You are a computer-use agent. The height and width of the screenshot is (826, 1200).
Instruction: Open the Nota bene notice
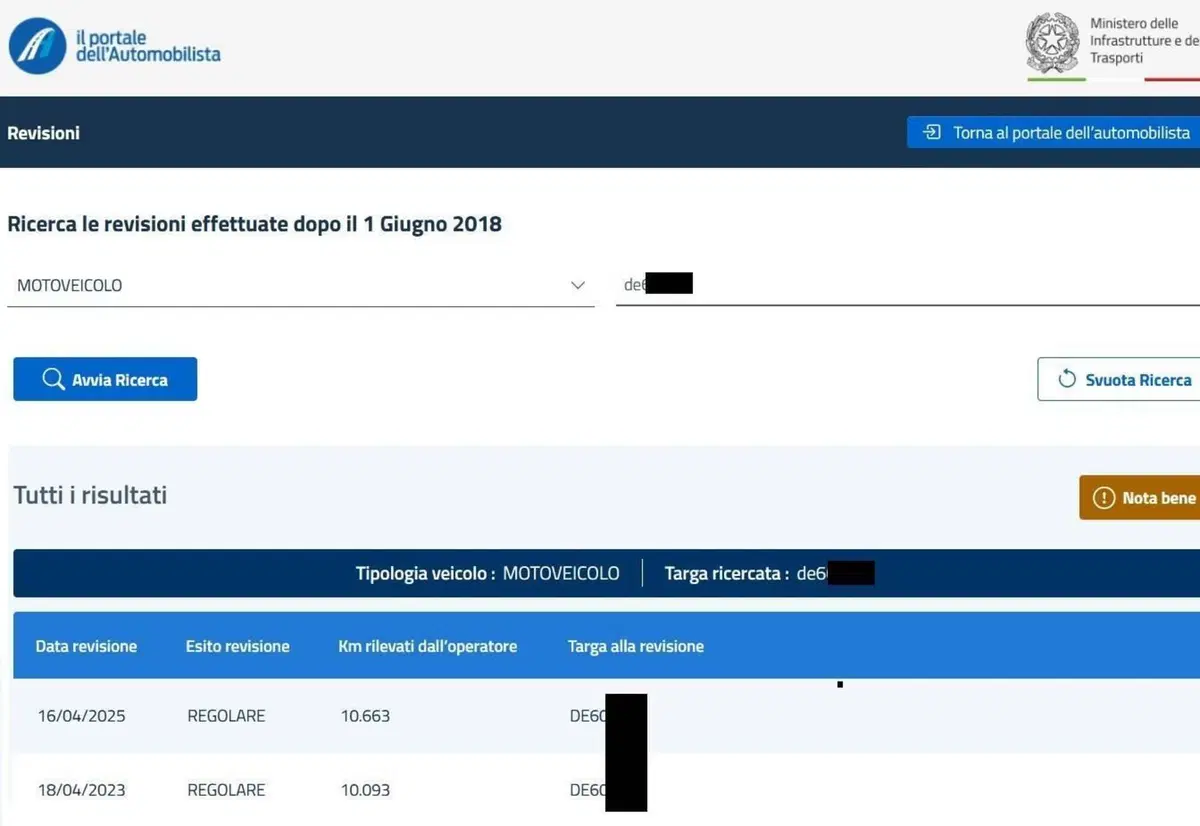pyautogui.click(x=1140, y=498)
